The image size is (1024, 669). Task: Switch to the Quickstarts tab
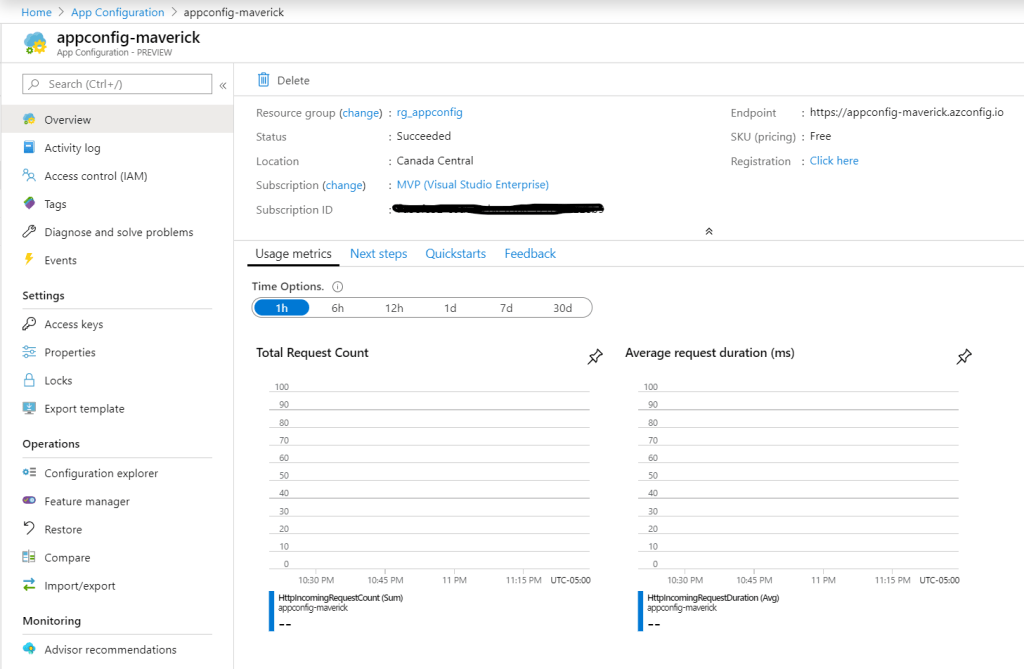455,254
